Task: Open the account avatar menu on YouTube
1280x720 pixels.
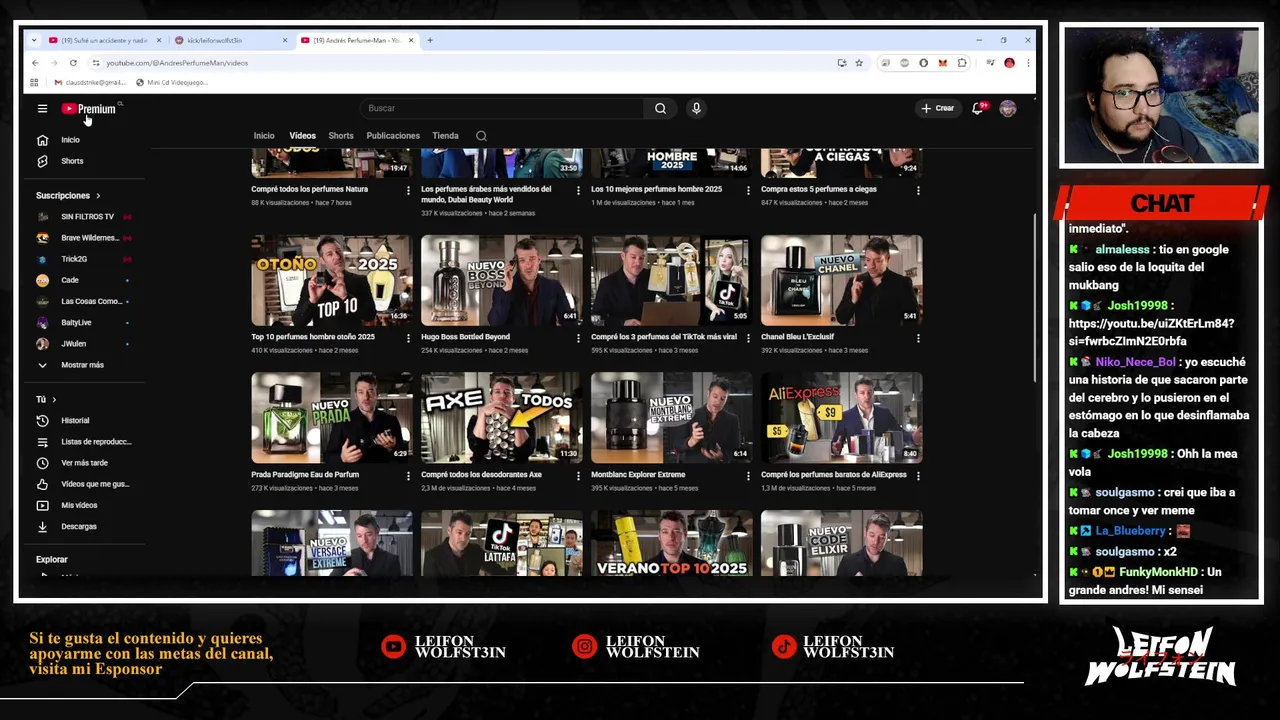Action: tap(1007, 108)
